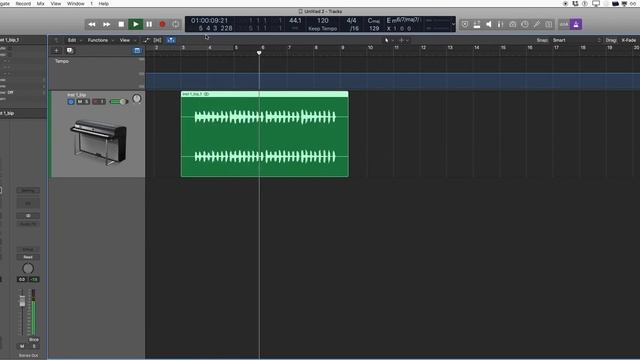Open the menu numbered 1 in menu bar
The height and width of the screenshot is (360, 640).
(x=91, y=3)
